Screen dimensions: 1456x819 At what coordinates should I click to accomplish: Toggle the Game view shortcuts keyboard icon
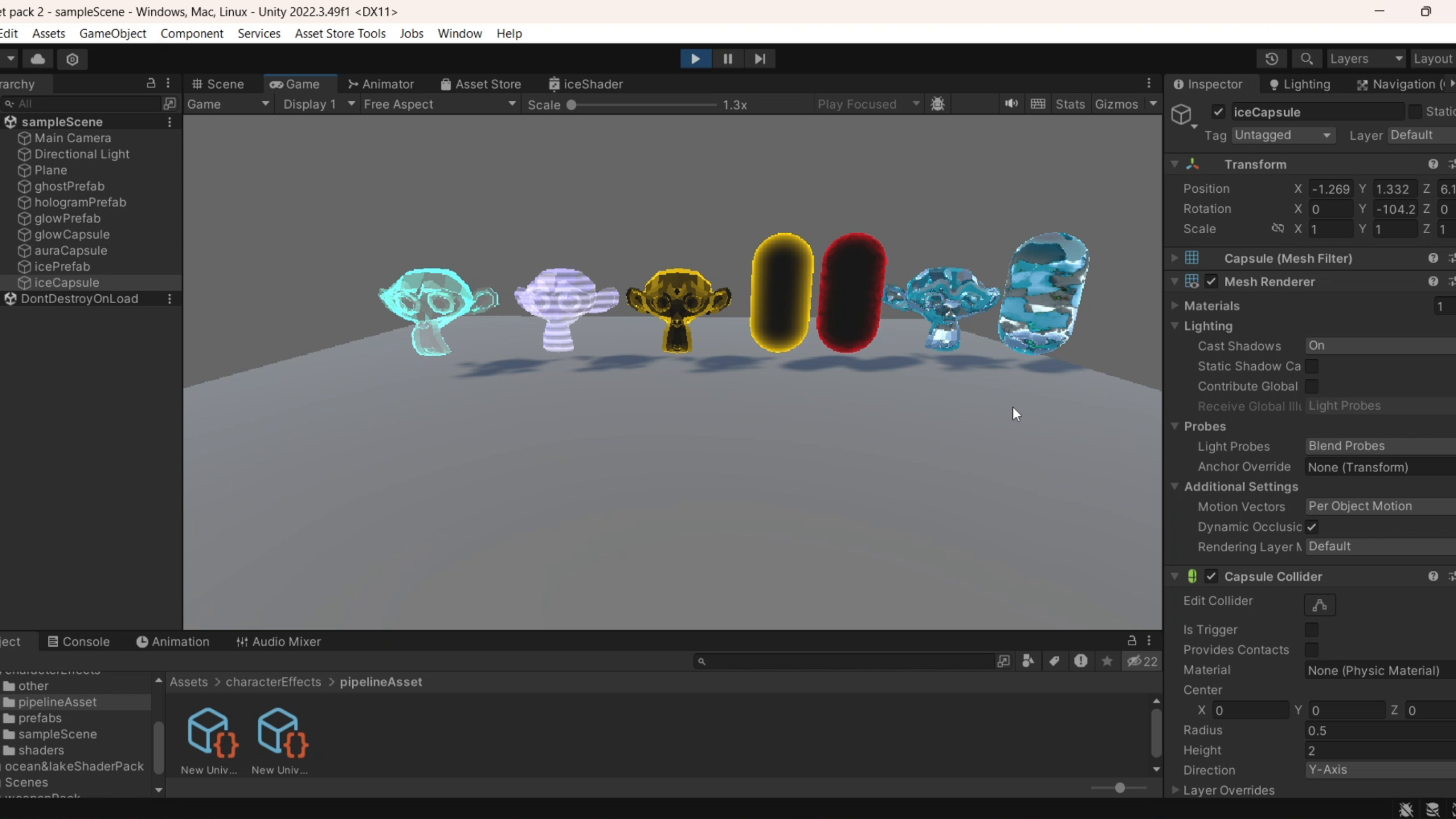pos(1037,104)
